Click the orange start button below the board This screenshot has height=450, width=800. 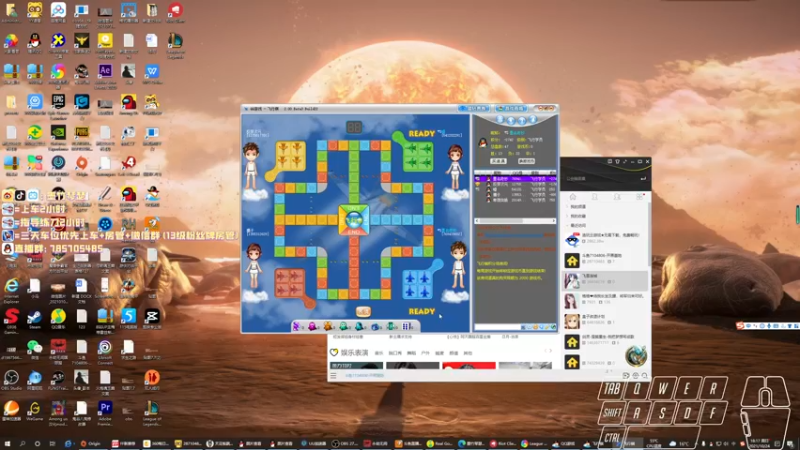point(363,311)
